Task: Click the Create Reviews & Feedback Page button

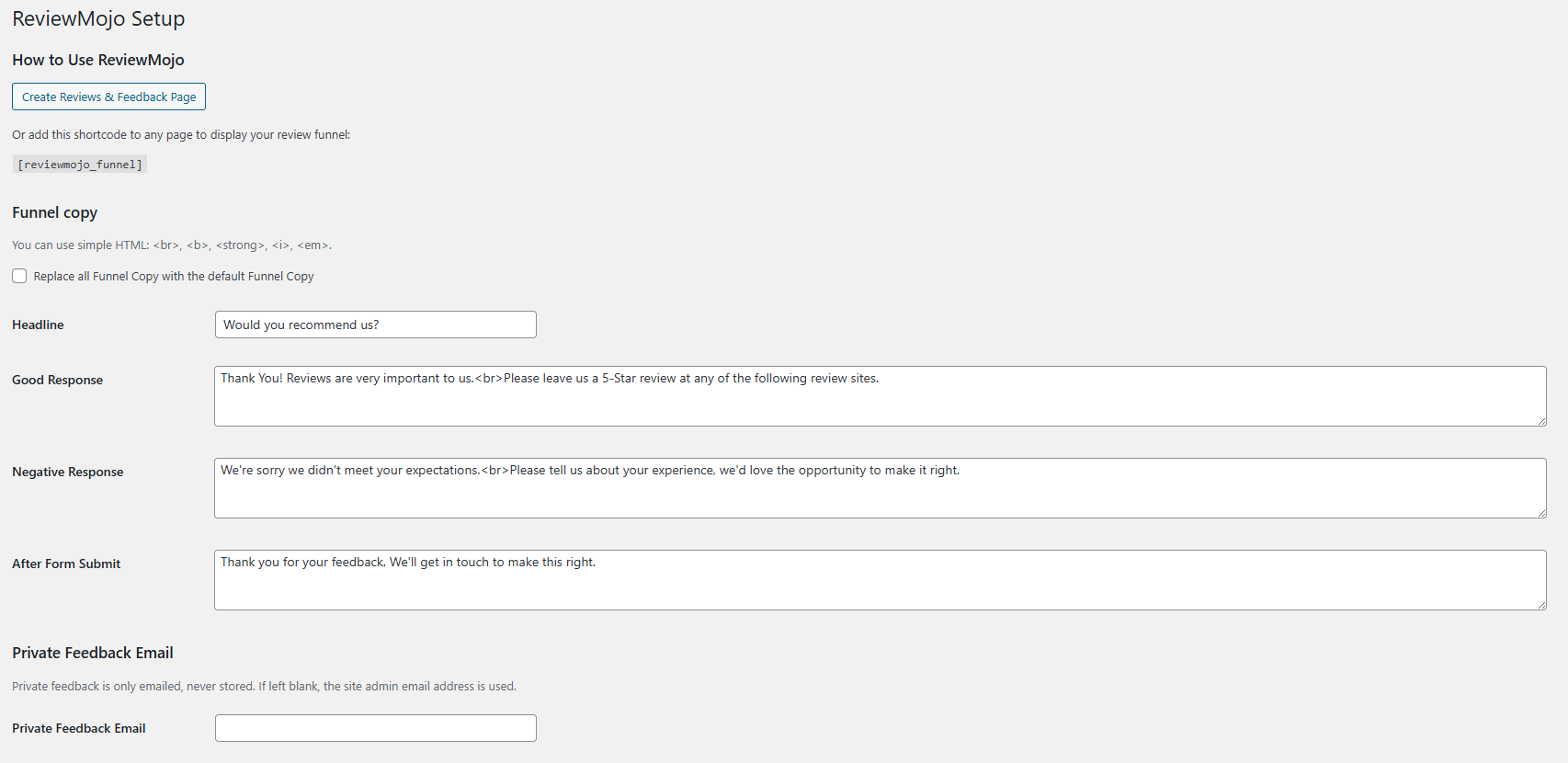Action: [108, 97]
